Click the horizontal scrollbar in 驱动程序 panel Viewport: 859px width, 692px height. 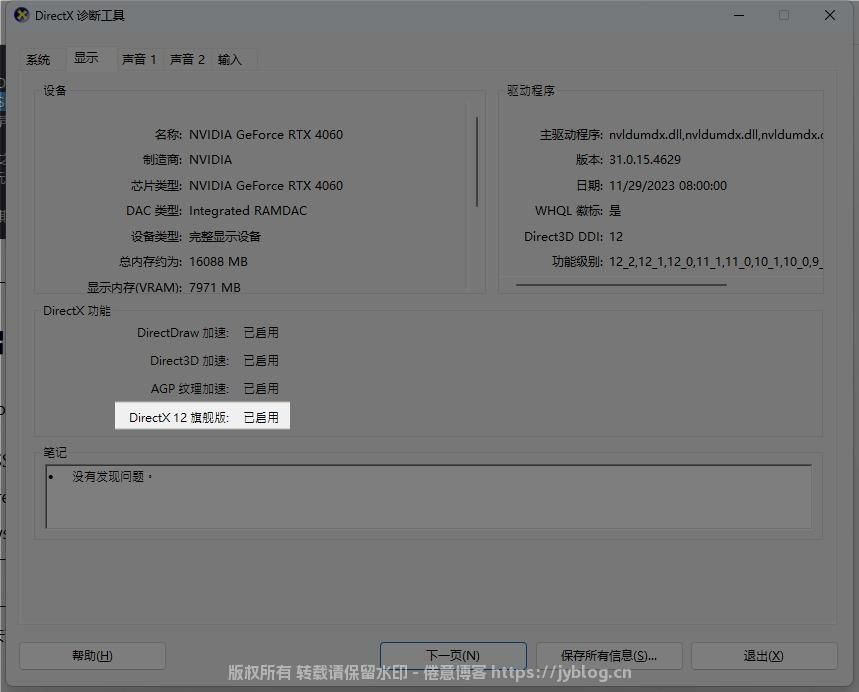(x=620, y=285)
